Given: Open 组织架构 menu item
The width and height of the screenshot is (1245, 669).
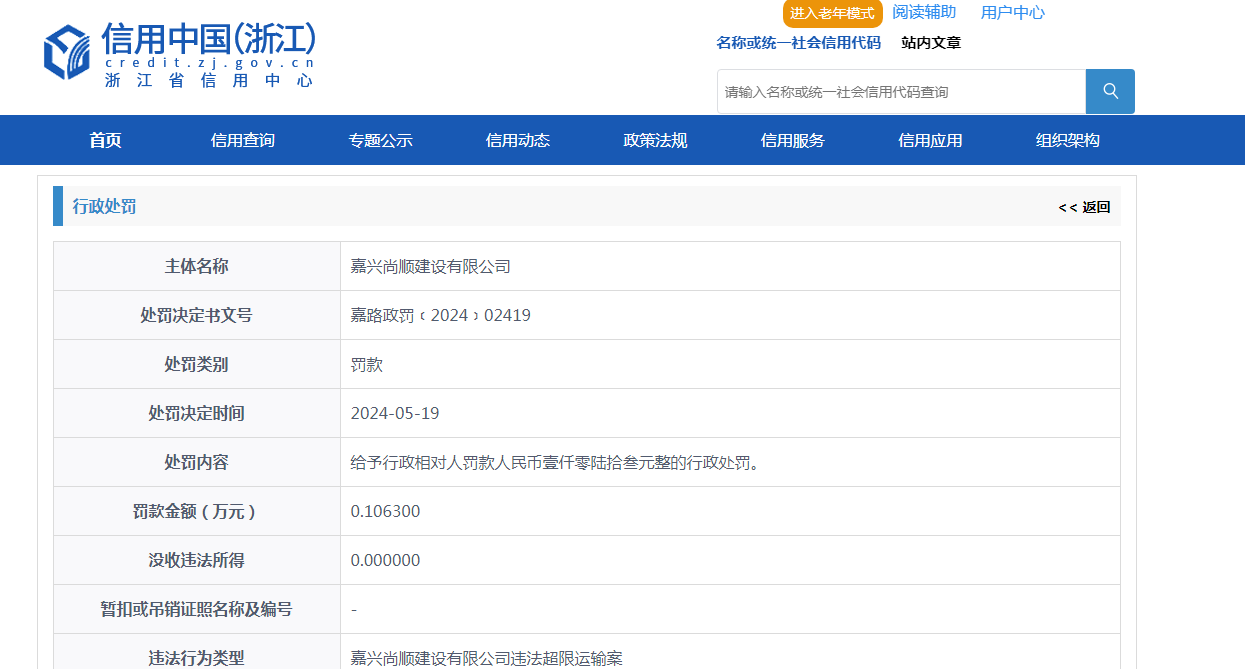Looking at the screenshot, I should point(1067,140).
